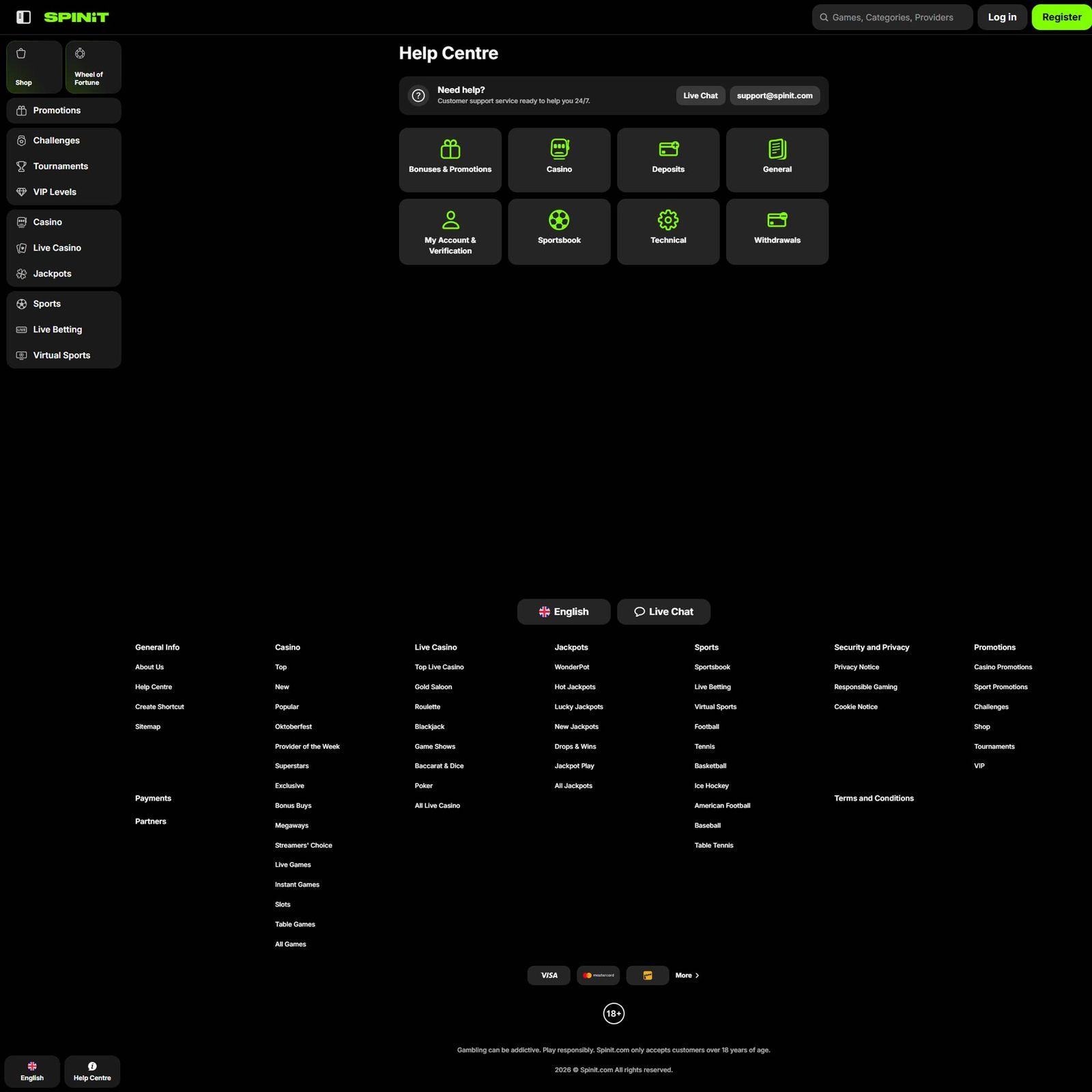
Task: Click the Mastercard payment logo
Action: [x=599, y=975]
